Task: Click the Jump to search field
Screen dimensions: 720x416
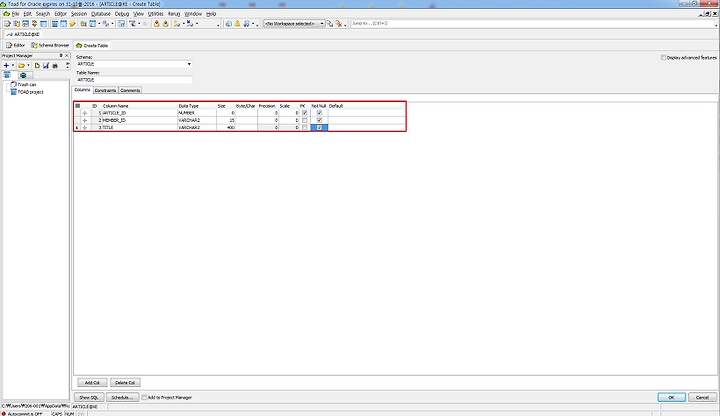Action: coord(533,23)
